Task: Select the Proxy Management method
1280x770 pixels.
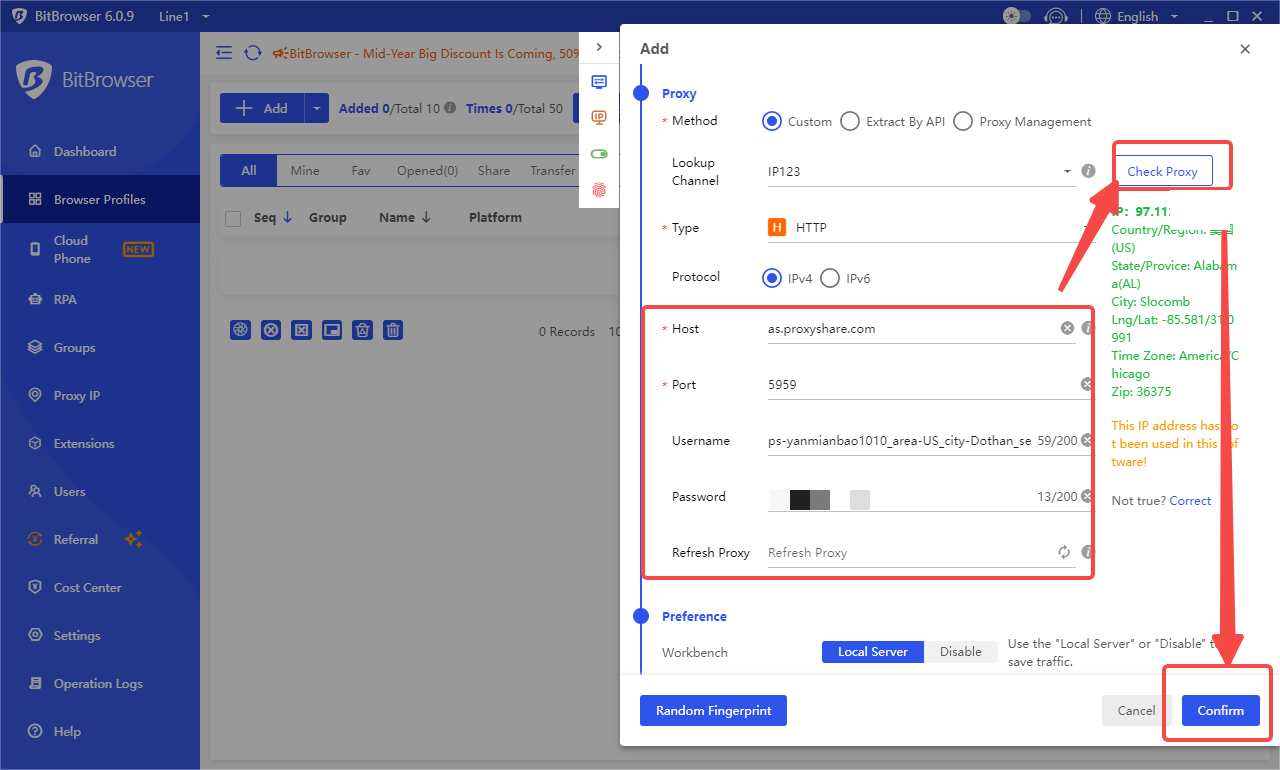Action: pyautogui.click(x=963, y=121)
